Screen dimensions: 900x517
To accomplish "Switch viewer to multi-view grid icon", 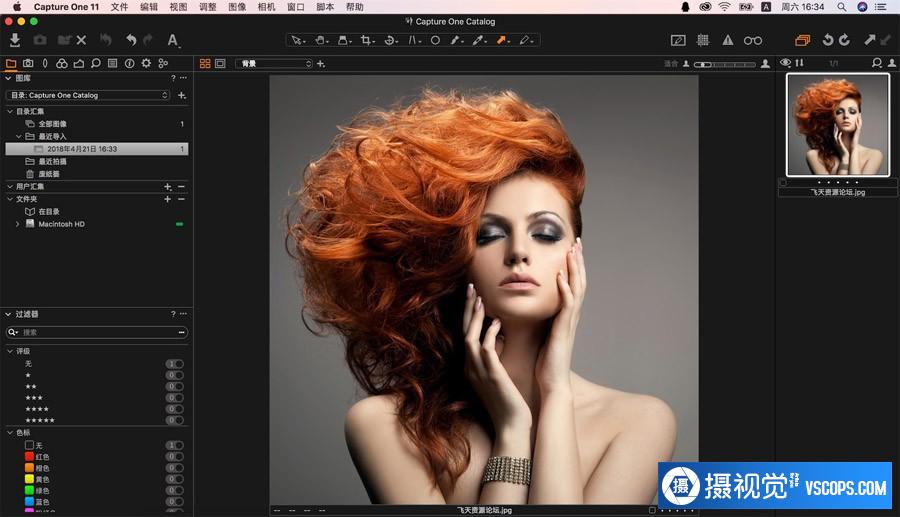I will click(205, 64).
